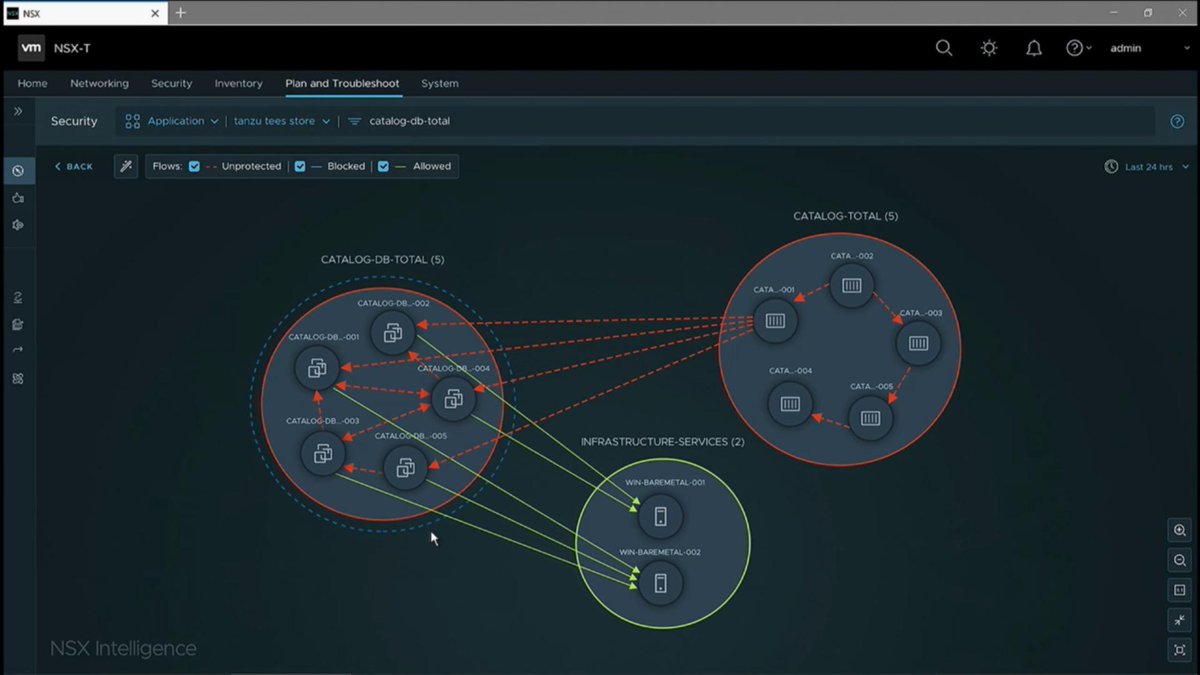Open the blue help icon in Security bar
This screenshot has width=1200, height=675.
tap(1177, 121)
